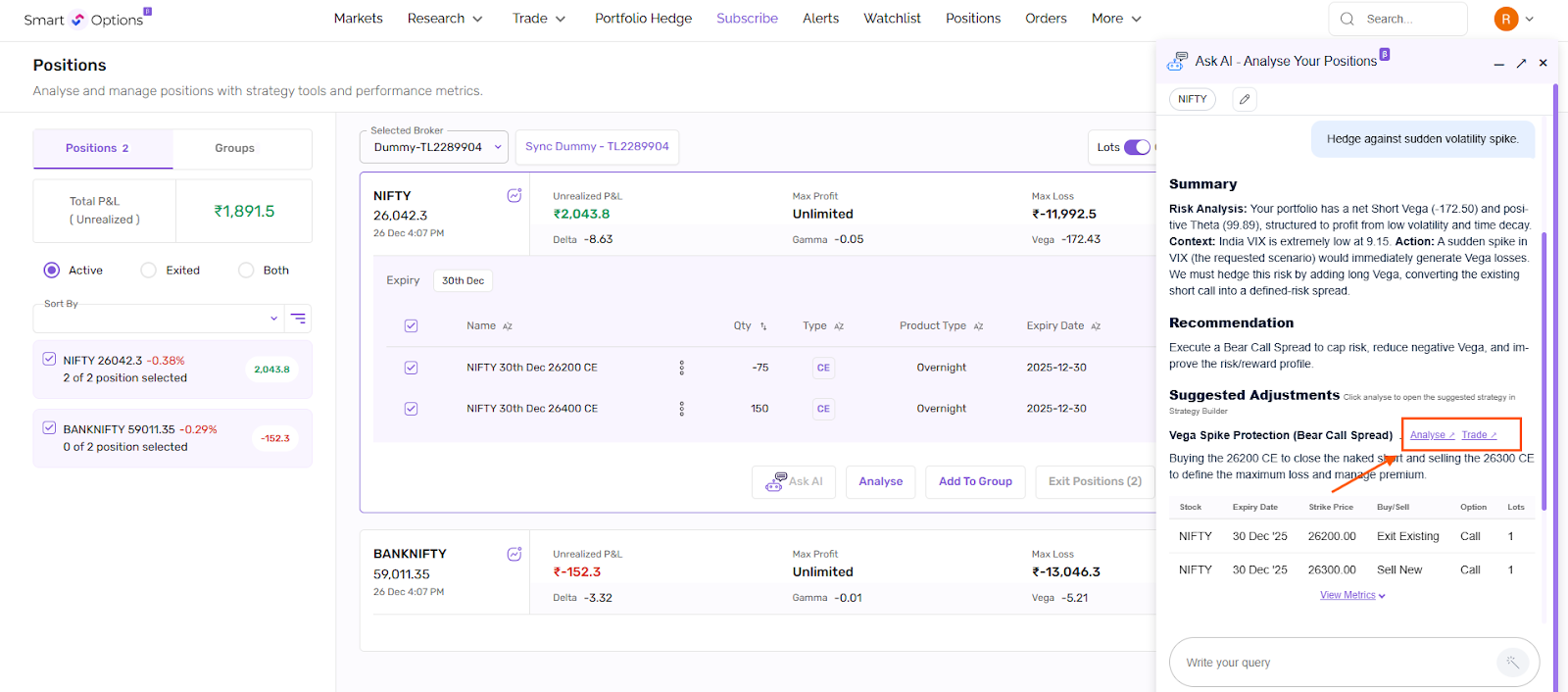Switch to the Groups tab
This screenshot has width=1568, height=692.
tap(234, 148)
